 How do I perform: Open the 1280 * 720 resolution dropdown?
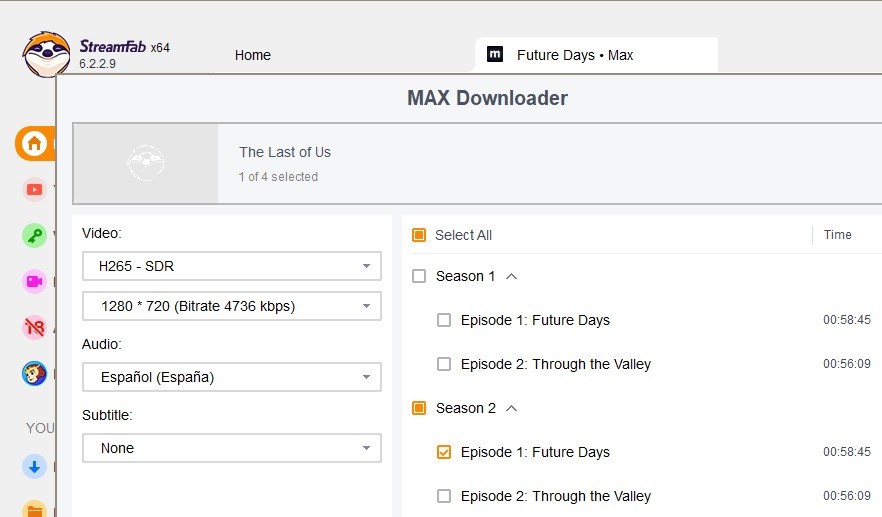pos(232,306)
